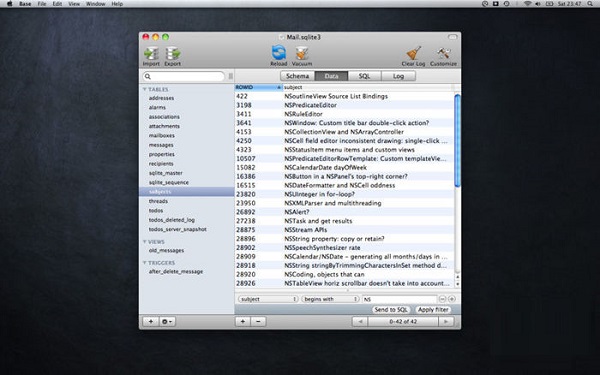Click the gear action menu button
Viewport: 600px width, 375px height.
pyautogui.click(x=168, y=321)
